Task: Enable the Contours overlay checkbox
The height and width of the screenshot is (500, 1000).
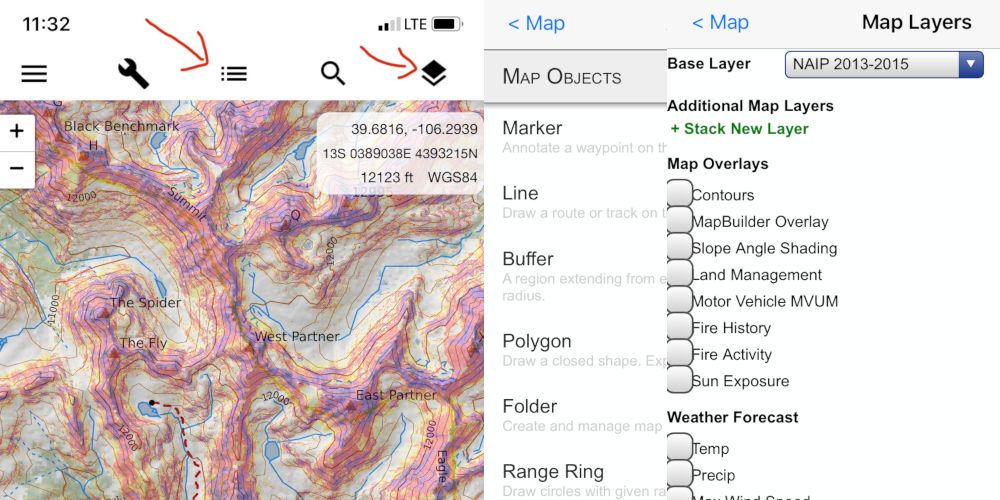Action: [680, 194]
